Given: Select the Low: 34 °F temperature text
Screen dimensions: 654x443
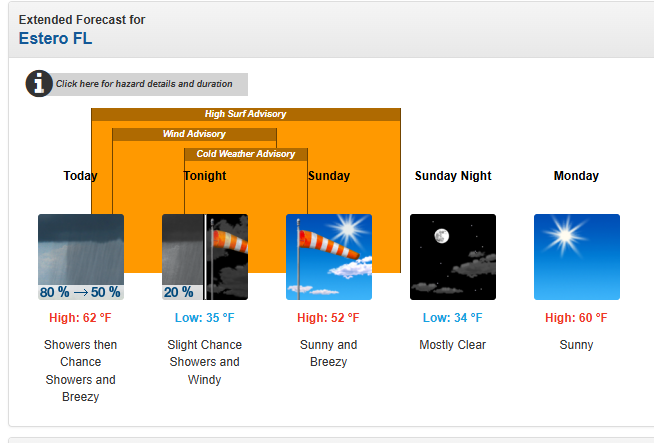Looking at the screenshot, I should tap(453, 318).
